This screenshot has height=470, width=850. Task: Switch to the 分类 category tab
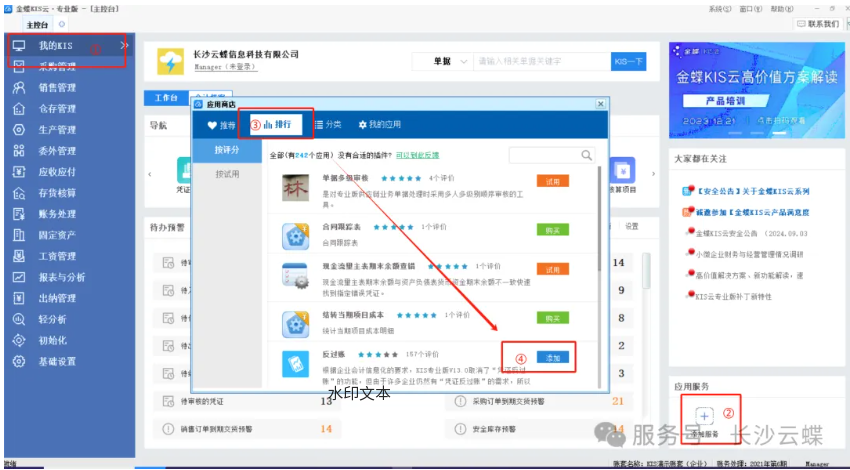click(327, 125)
